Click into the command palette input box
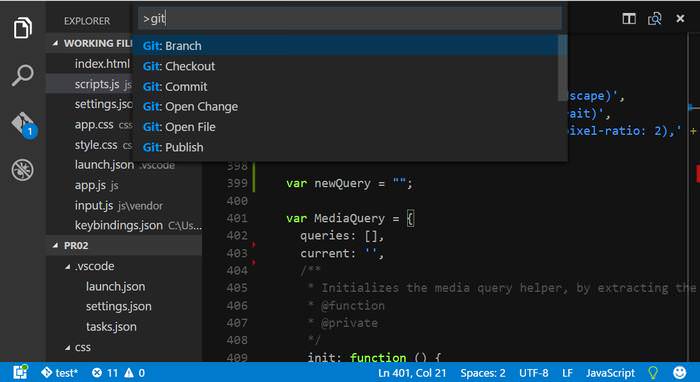The image size is (700, 382). click(x=350, y=19)
